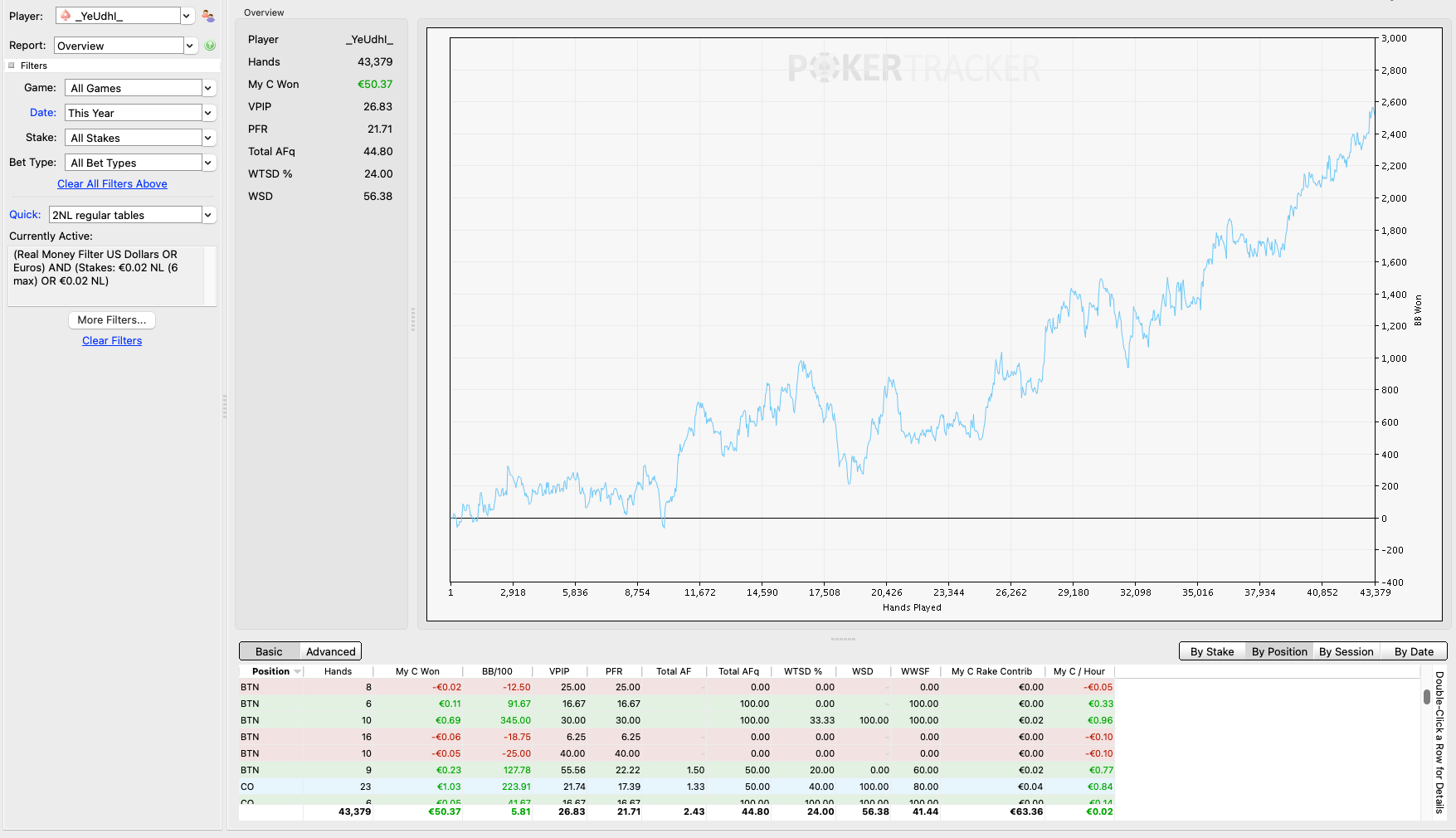Switch to the Advanced stats view

[330, 651]
